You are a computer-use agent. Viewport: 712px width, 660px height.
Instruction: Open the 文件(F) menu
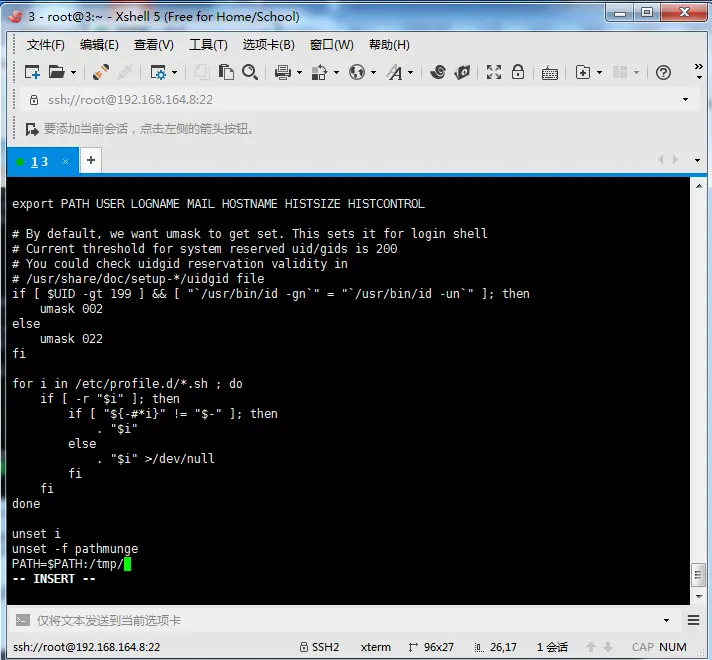(46, 45)
